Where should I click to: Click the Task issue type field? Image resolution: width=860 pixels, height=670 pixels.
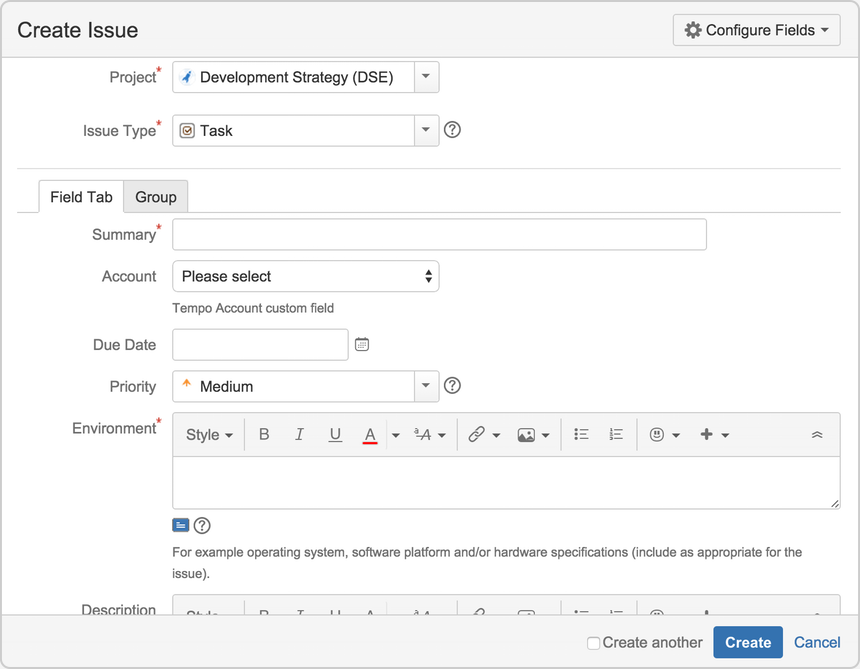pyautogui.click(x=293, y=130)
